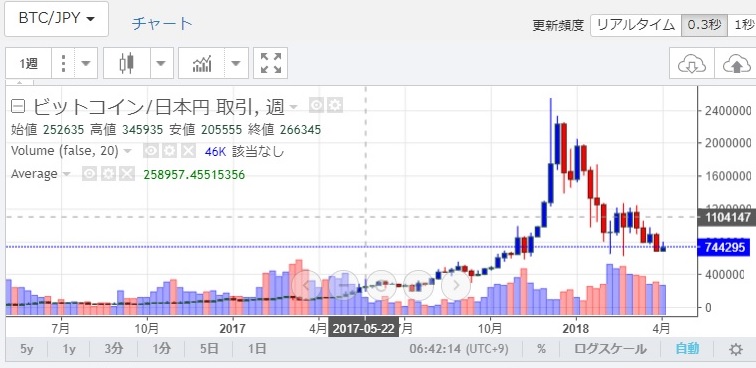Open chart settings gear in the bottom bar
The image size is (756, 368).
coord(736,349)
